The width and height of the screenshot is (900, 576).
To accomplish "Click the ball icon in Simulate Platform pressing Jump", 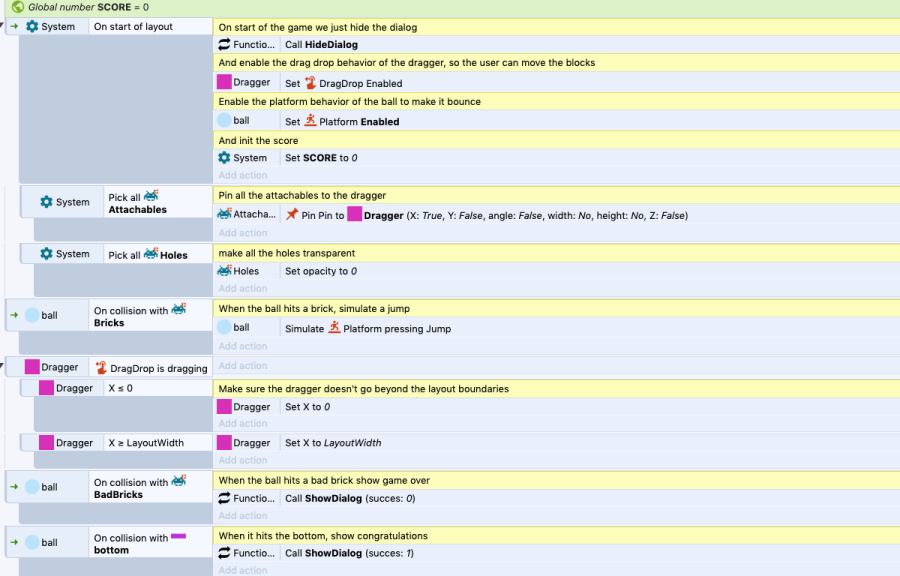I will click(x=228, y=326).
